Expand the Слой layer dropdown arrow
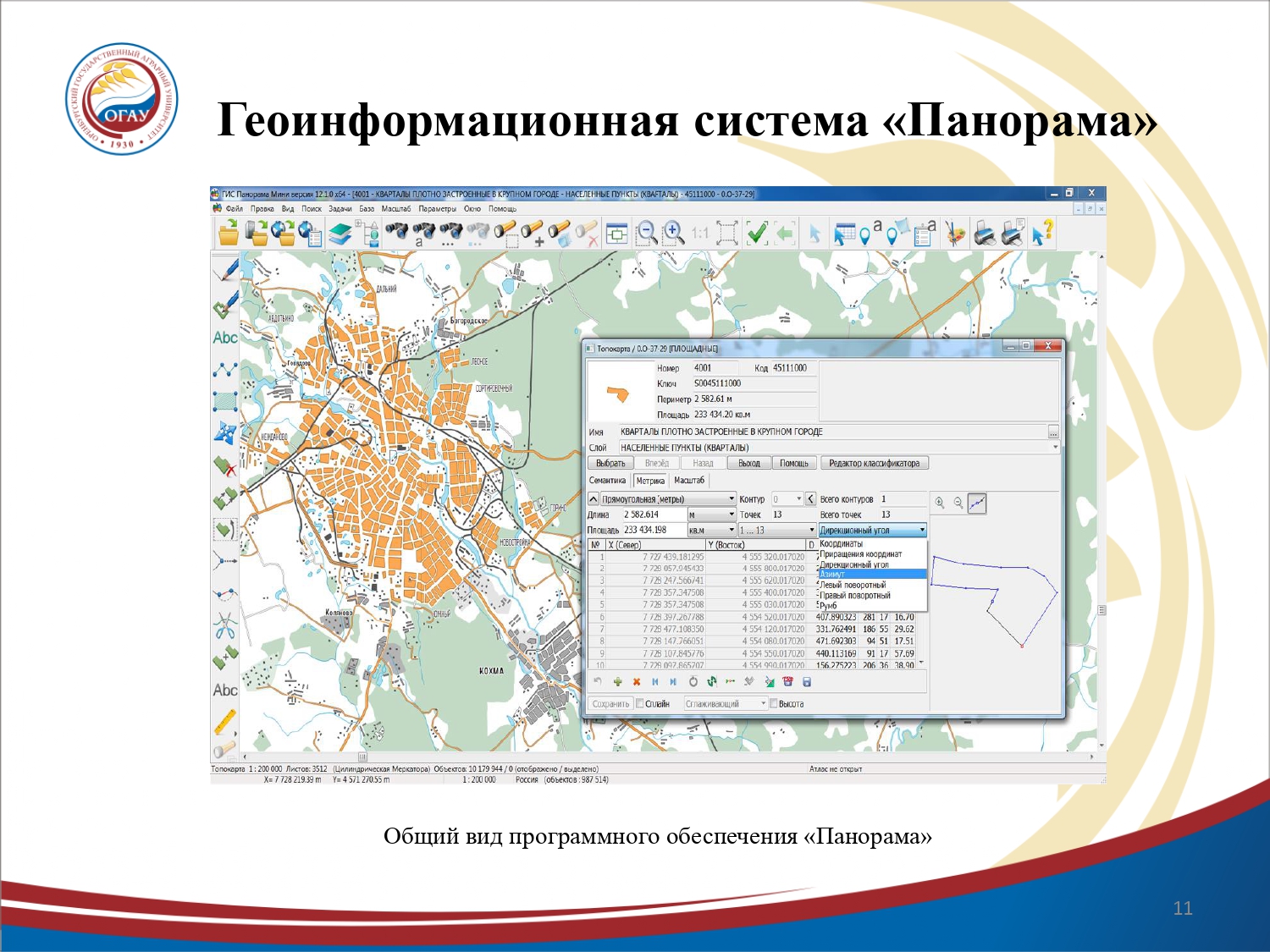 click(1055, 448)
